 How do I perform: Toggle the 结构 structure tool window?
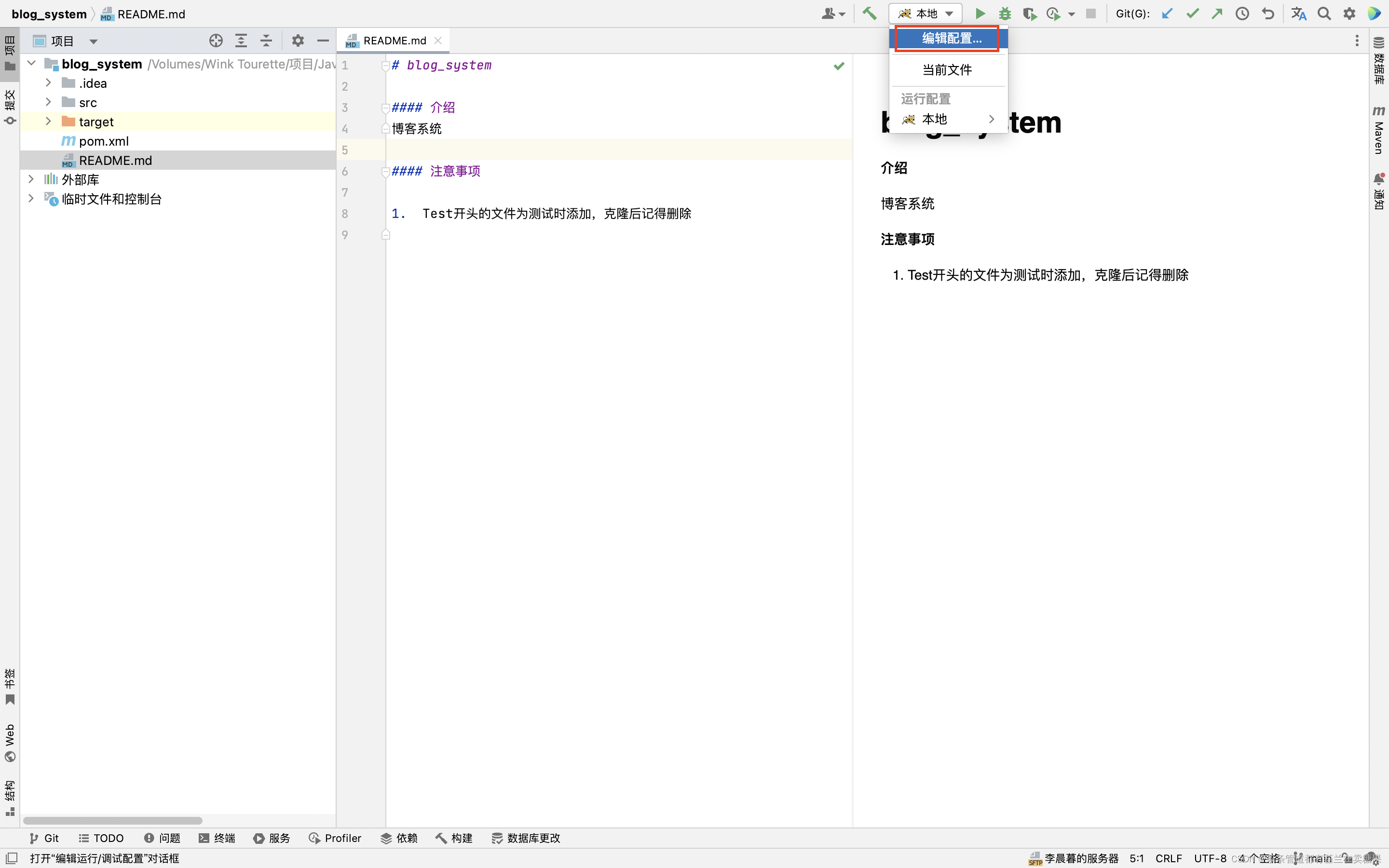pos(10,798)
